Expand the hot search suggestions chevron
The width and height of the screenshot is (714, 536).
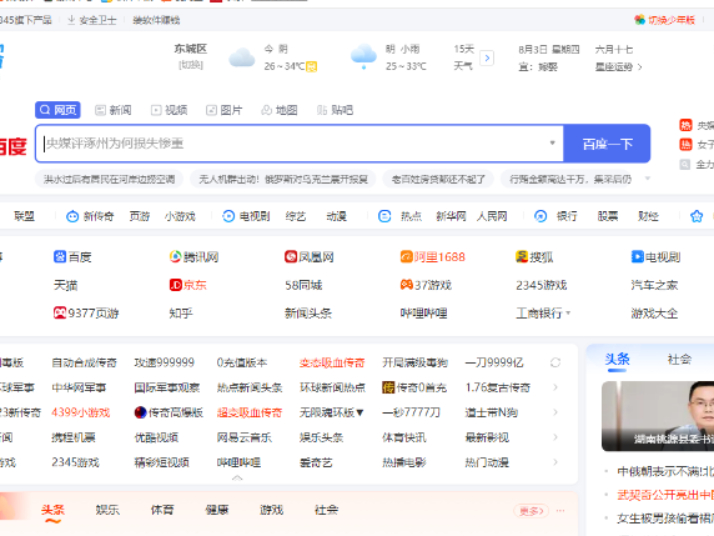[x=648, y=179]
